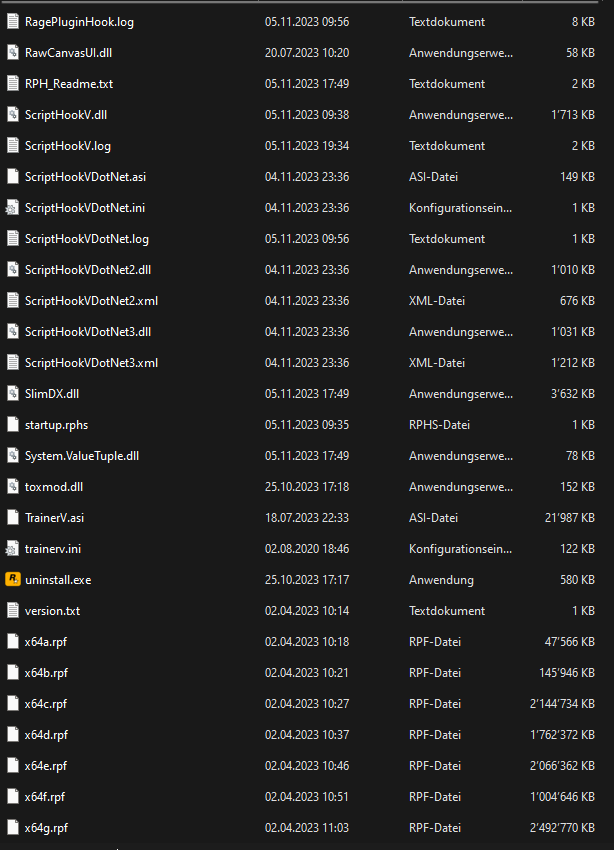Click the ScriptHookVDotNet2.xml file icon
Image resolution: width=614 pixels, height=850 pixels.
tap(13, 301)
